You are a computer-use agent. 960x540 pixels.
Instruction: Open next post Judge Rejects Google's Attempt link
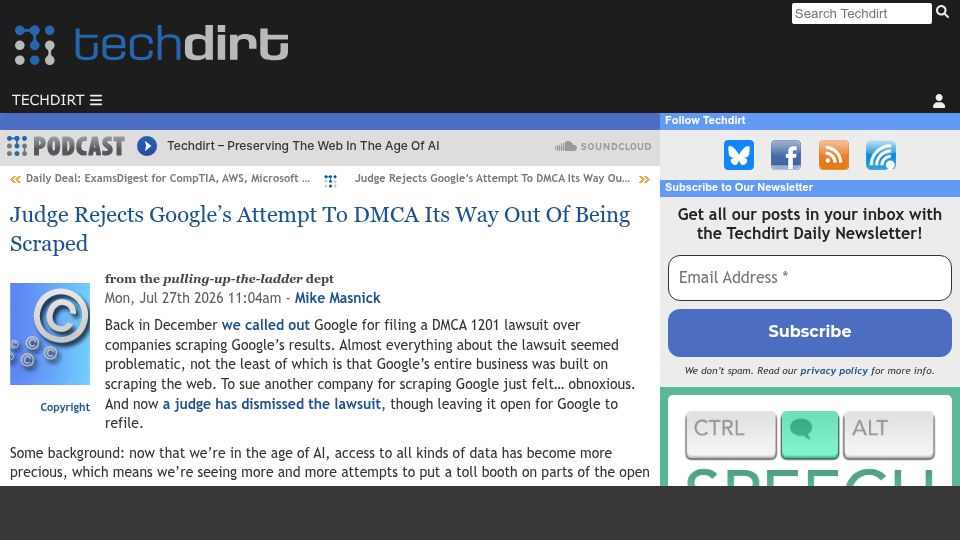point(492,178)
